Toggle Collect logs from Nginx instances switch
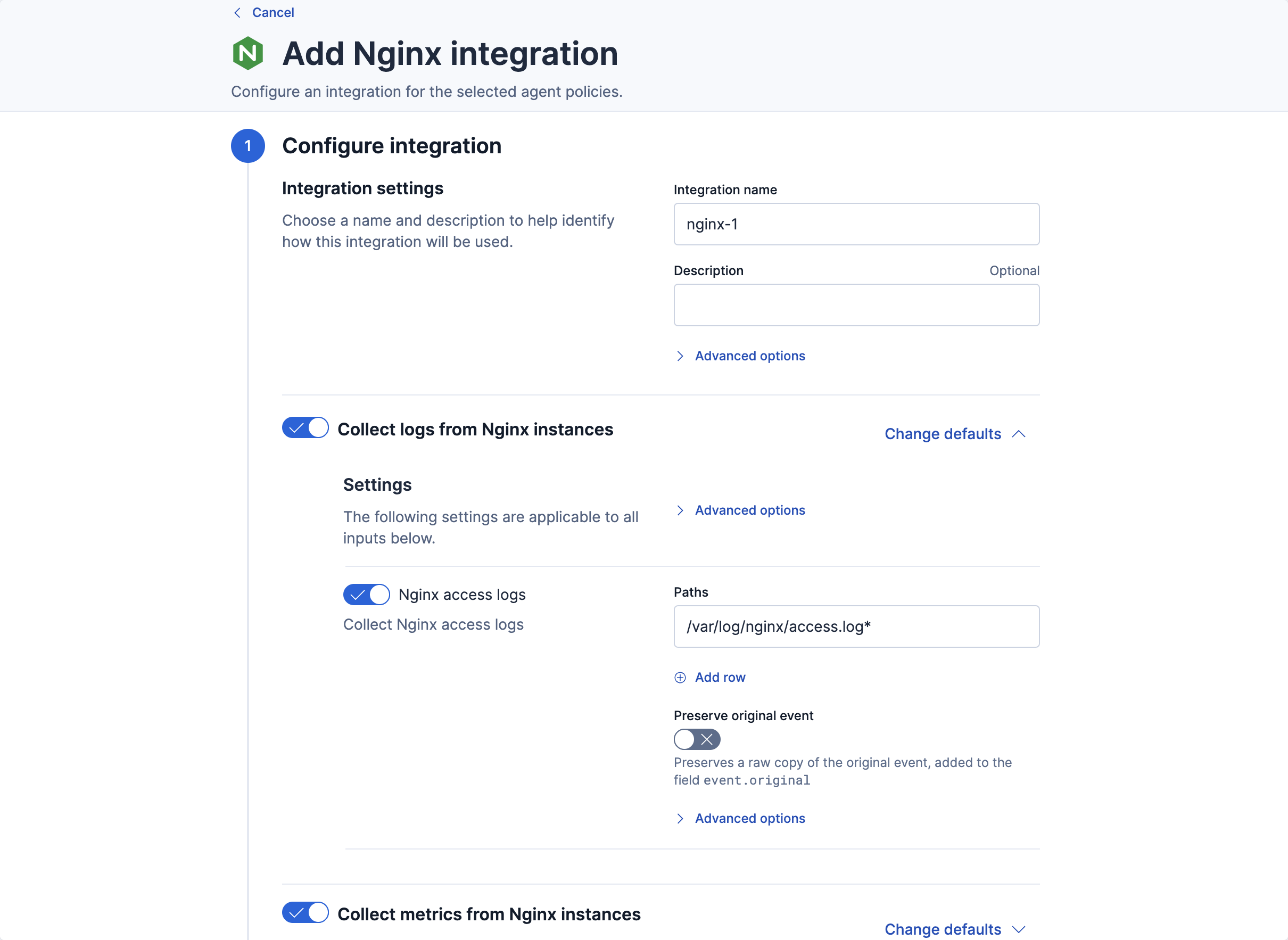 coord(306,428)
